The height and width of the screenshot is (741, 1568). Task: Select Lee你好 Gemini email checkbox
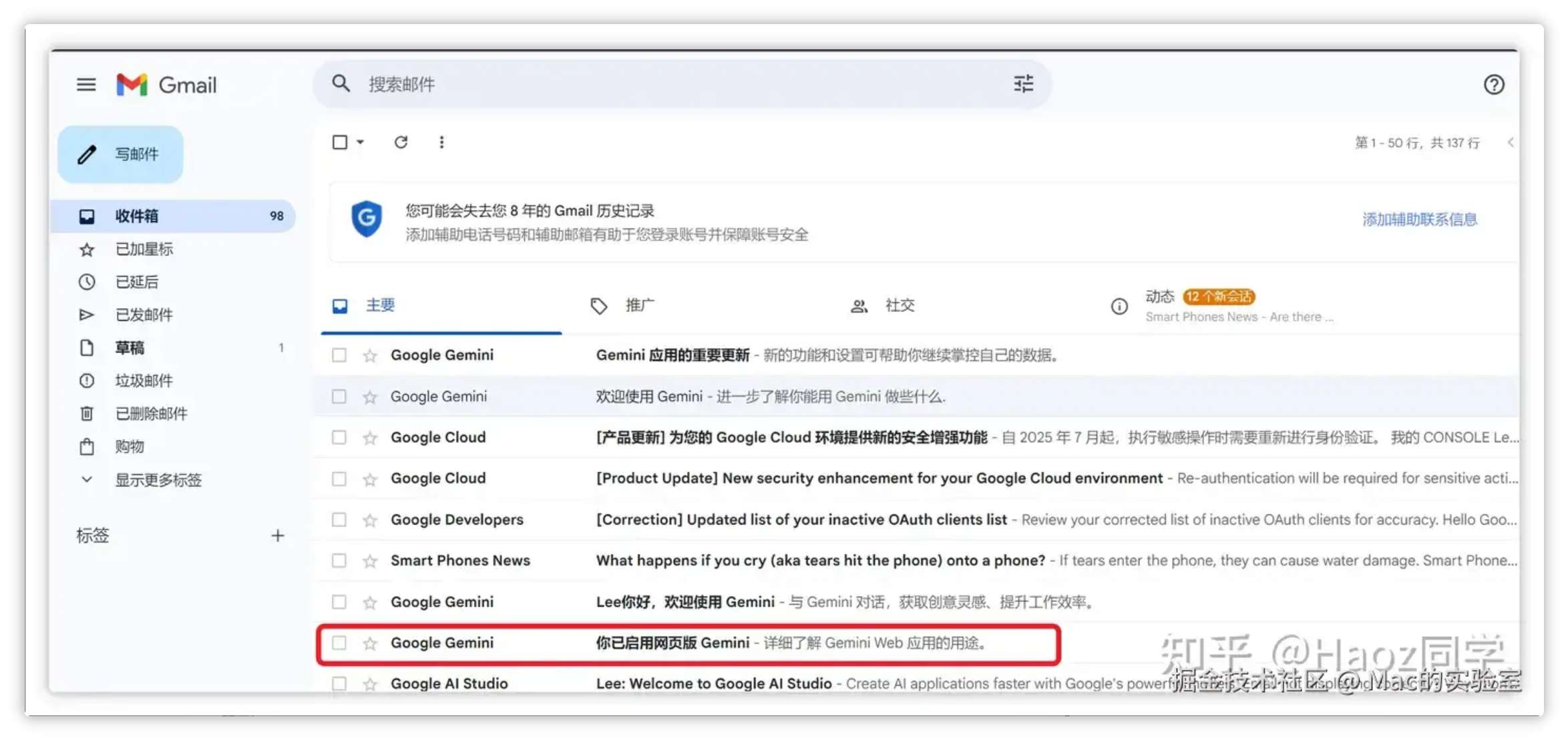pos(339,602)
